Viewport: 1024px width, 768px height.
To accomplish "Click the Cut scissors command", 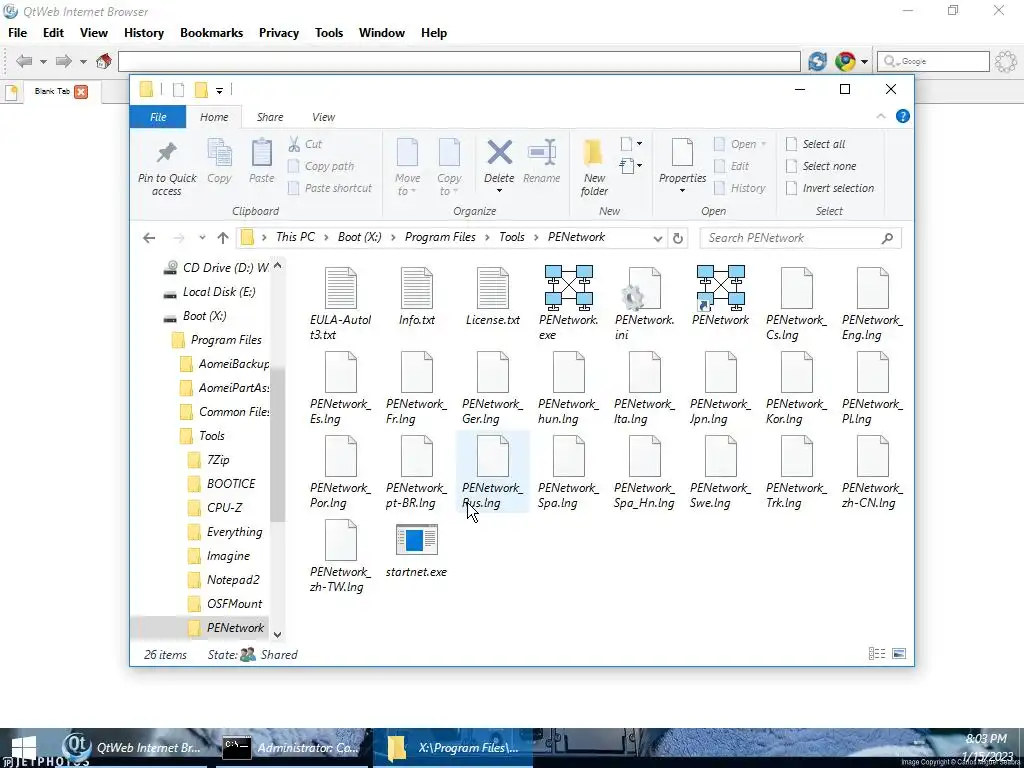I will (305, 144).
